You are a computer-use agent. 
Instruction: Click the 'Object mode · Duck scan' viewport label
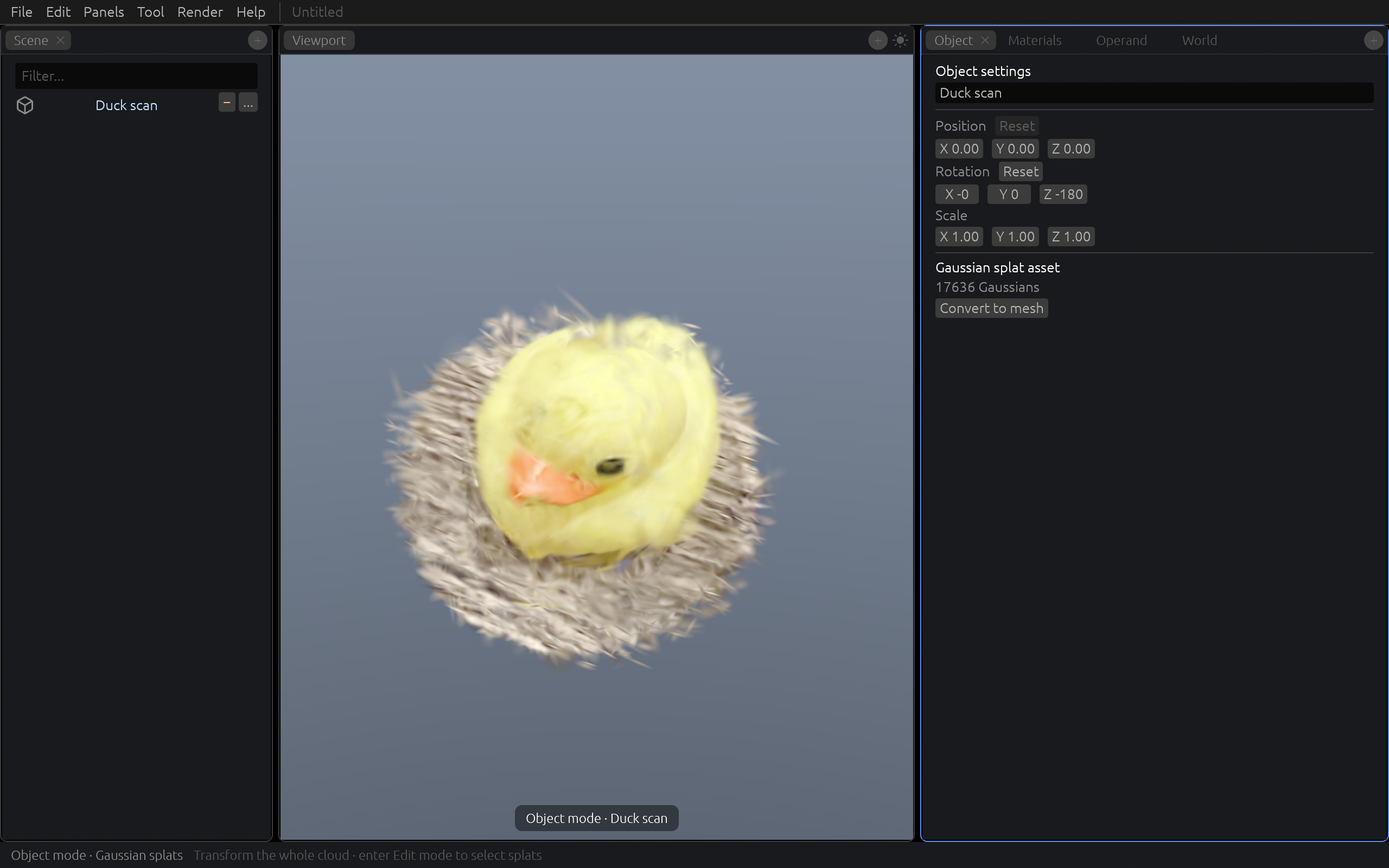[x=596, y=818]
